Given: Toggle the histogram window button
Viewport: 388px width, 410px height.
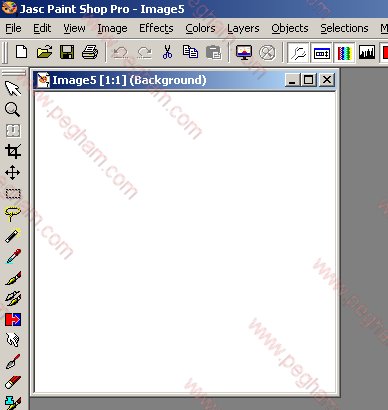Looking at the screenshot, I should tap(367, 52).
